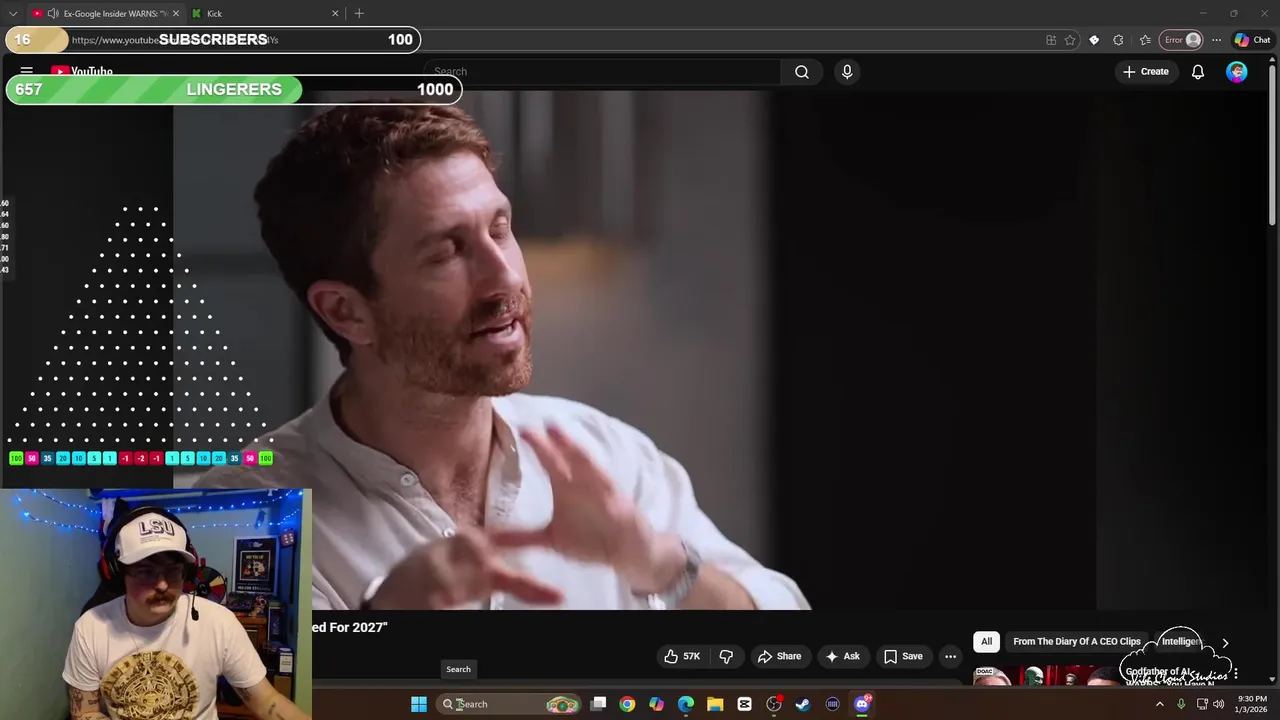Select the Intelligence topic chip
This screenshot has height=720, width=1280.
click(x=1180, y=642)
